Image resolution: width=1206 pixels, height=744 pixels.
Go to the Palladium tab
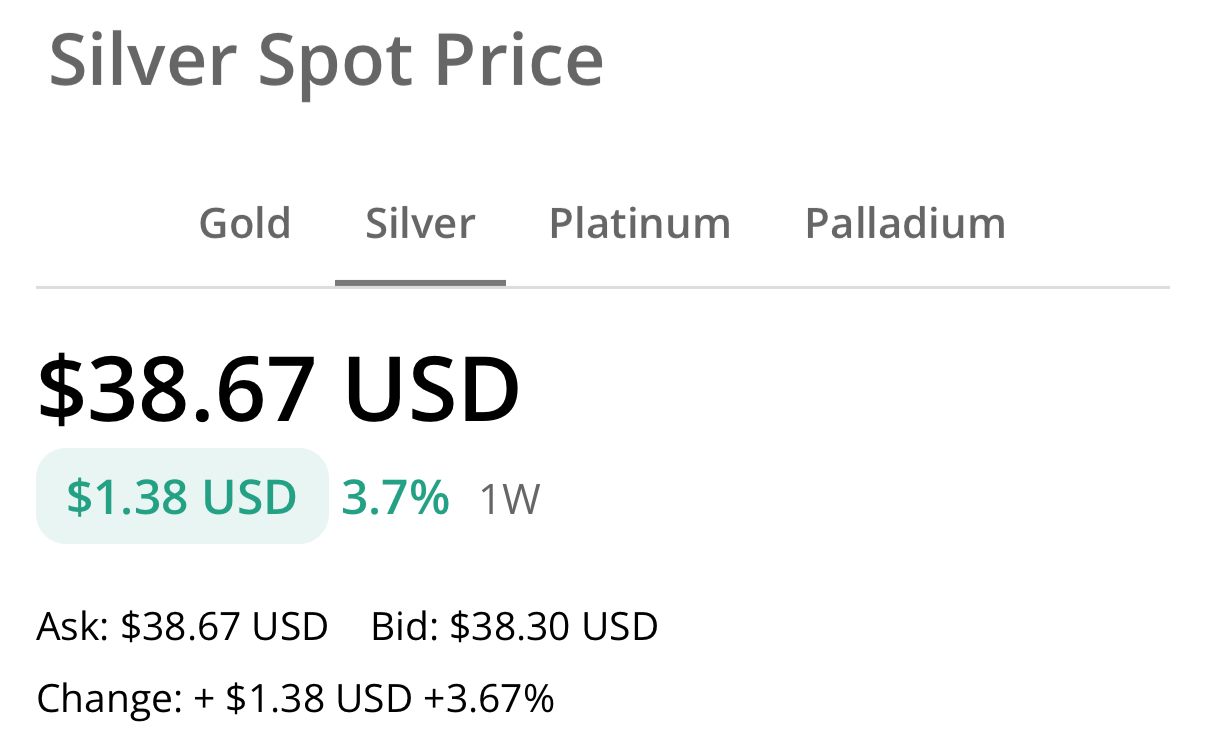coord(905,223)
